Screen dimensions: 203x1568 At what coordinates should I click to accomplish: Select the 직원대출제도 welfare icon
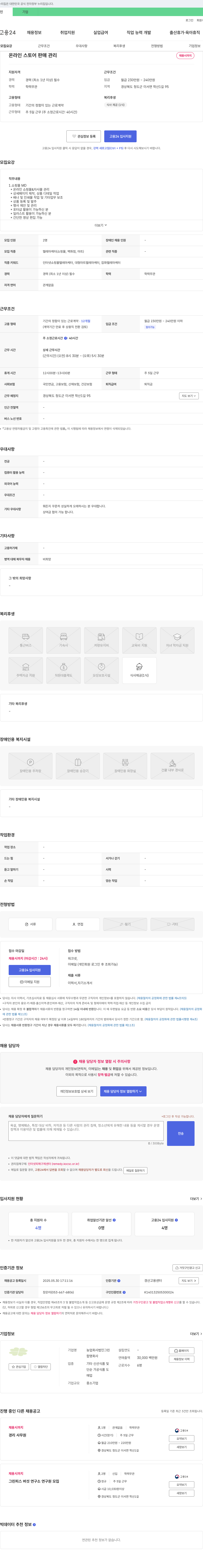63,670
